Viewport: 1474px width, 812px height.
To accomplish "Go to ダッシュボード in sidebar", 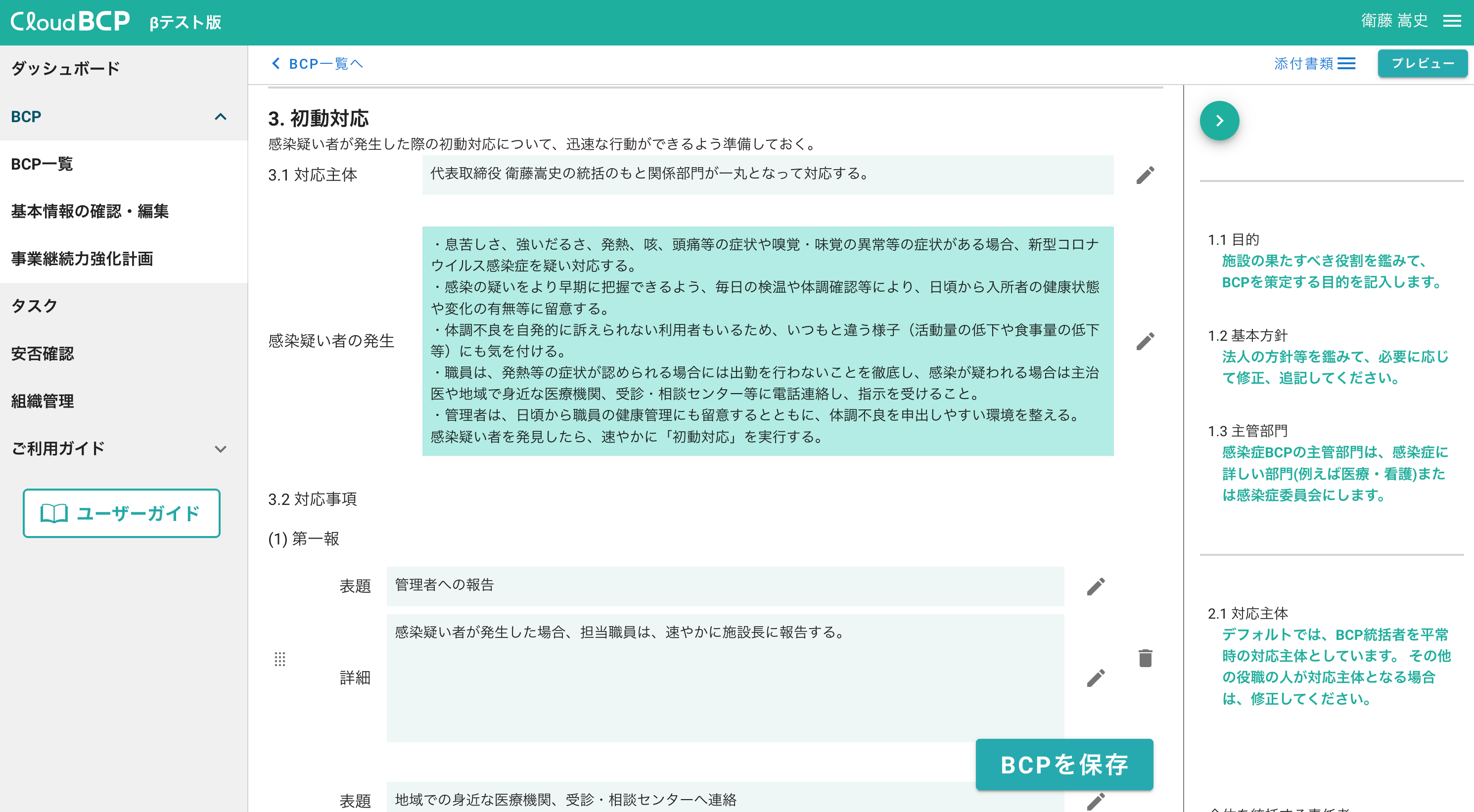I will 66,69.
